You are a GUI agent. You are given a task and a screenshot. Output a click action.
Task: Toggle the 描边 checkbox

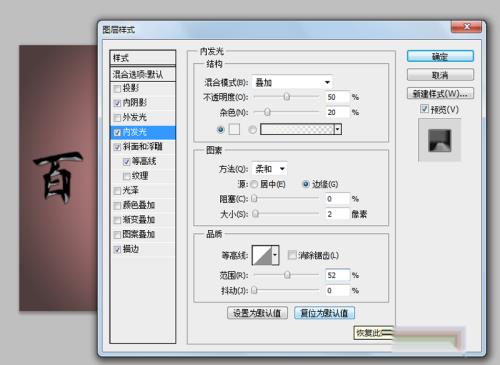click(117, 250)
